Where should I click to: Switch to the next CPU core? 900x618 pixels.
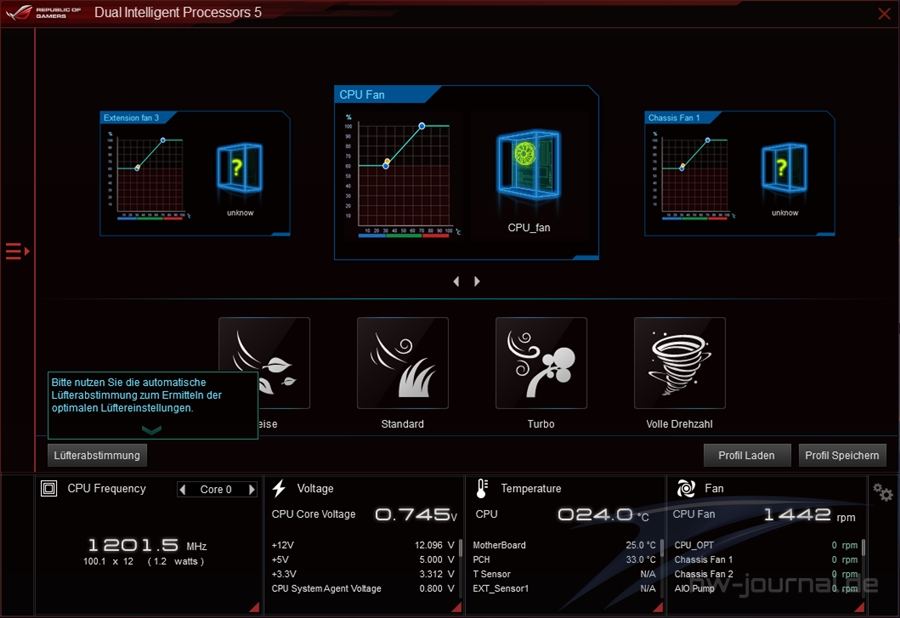[251, 489]
